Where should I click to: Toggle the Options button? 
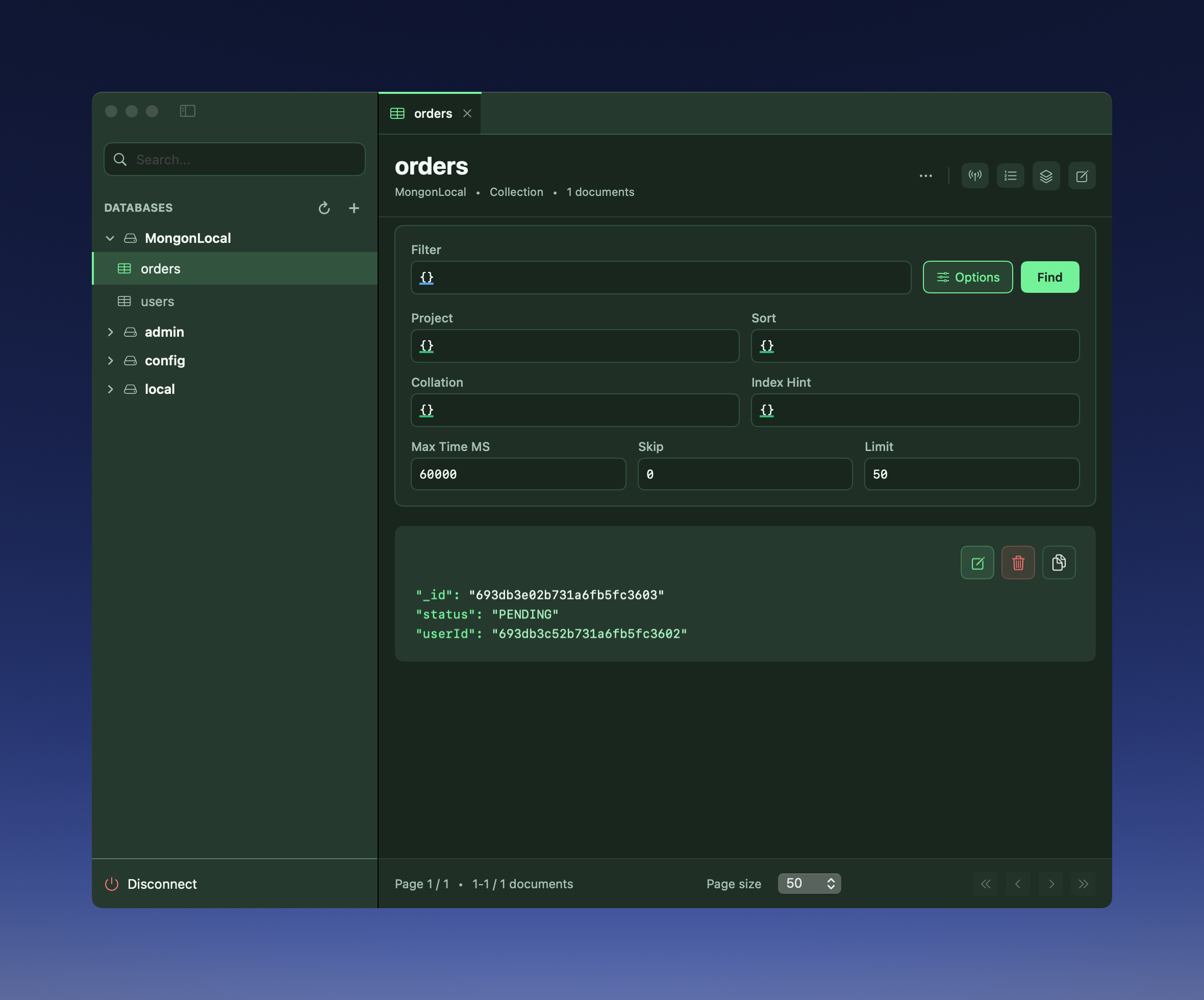967,278
